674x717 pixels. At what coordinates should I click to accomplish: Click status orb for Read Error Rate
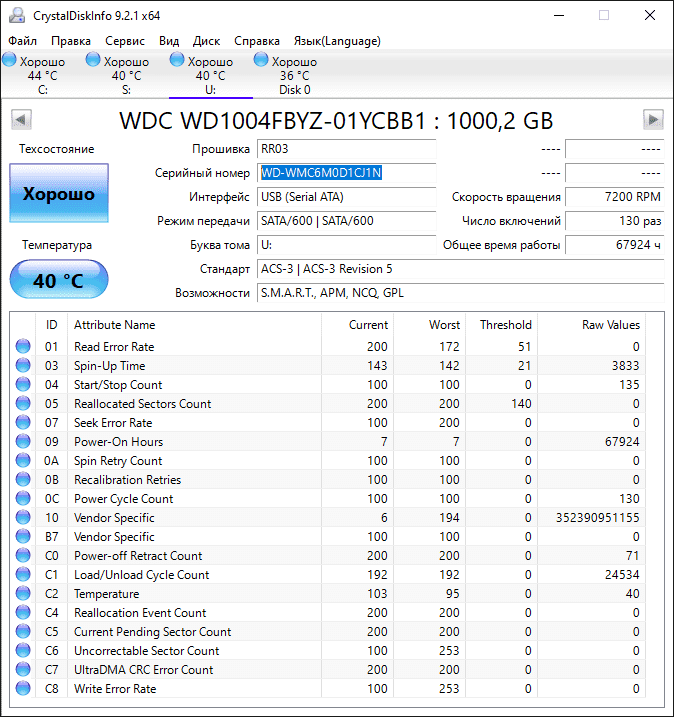click(23, 347)
